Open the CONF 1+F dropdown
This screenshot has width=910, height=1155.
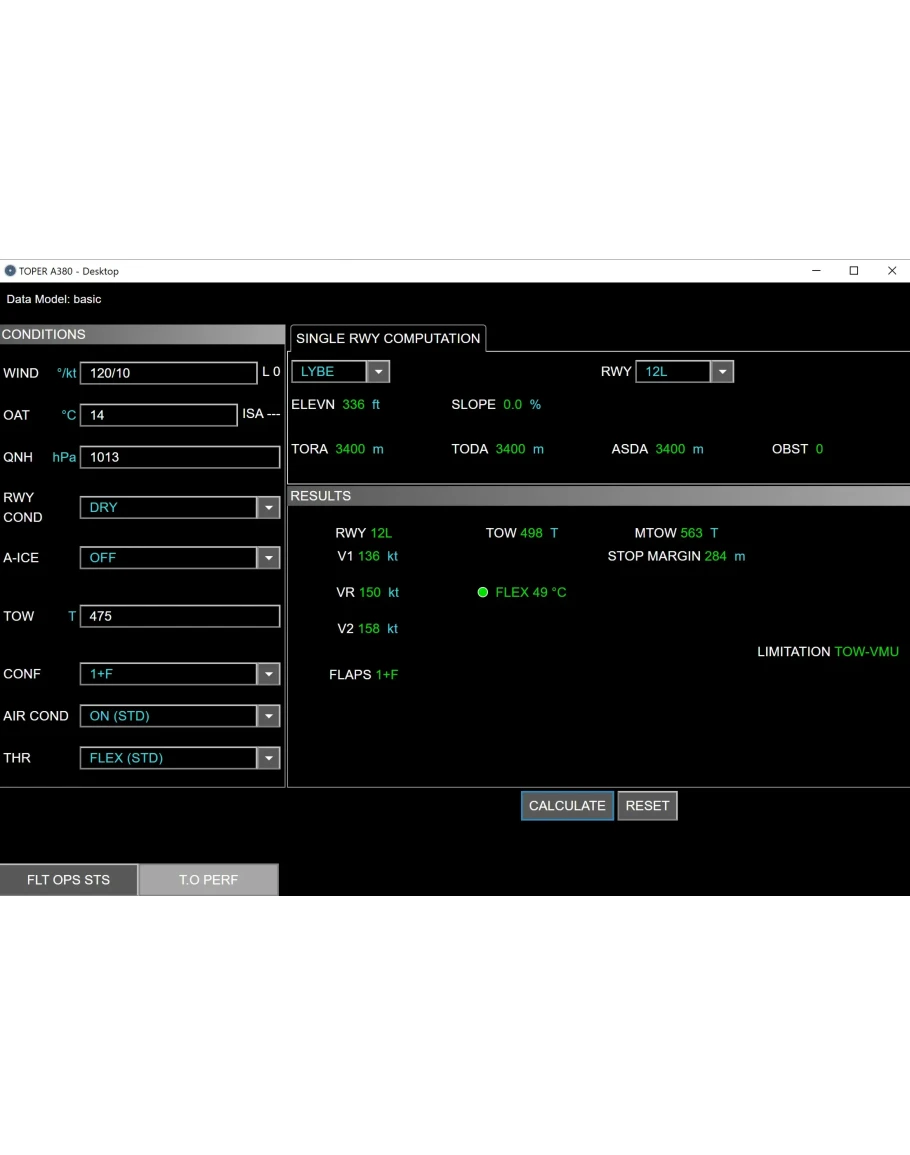pyautogui.click(x=268, y=674)
